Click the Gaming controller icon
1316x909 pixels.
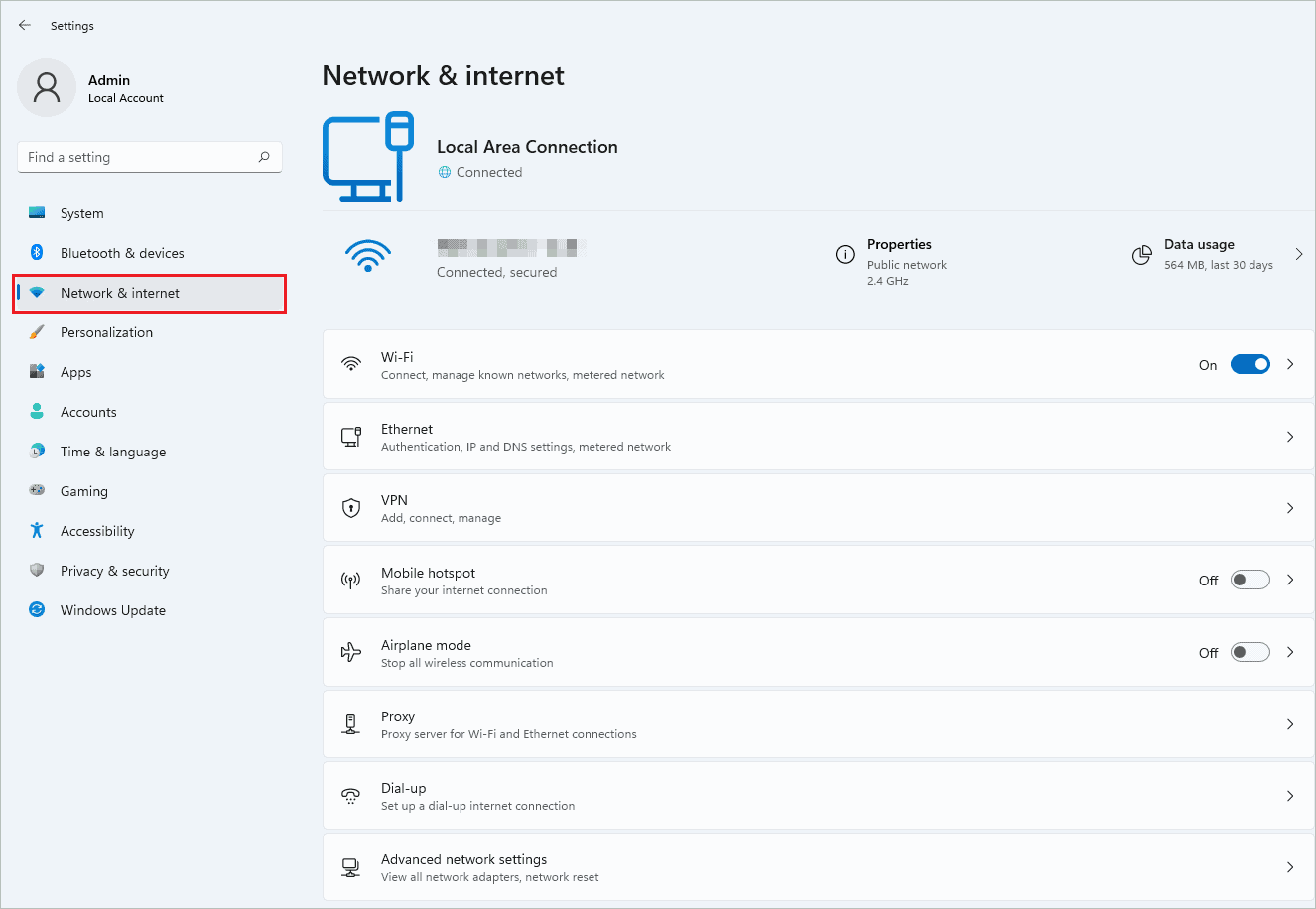(37, 491)
